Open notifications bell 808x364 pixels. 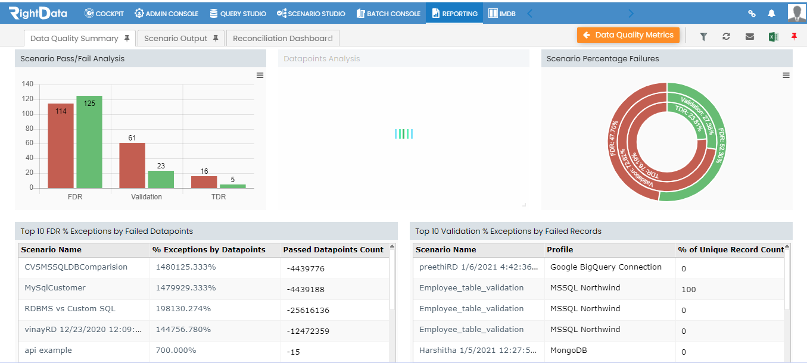[x=771, y=13]
